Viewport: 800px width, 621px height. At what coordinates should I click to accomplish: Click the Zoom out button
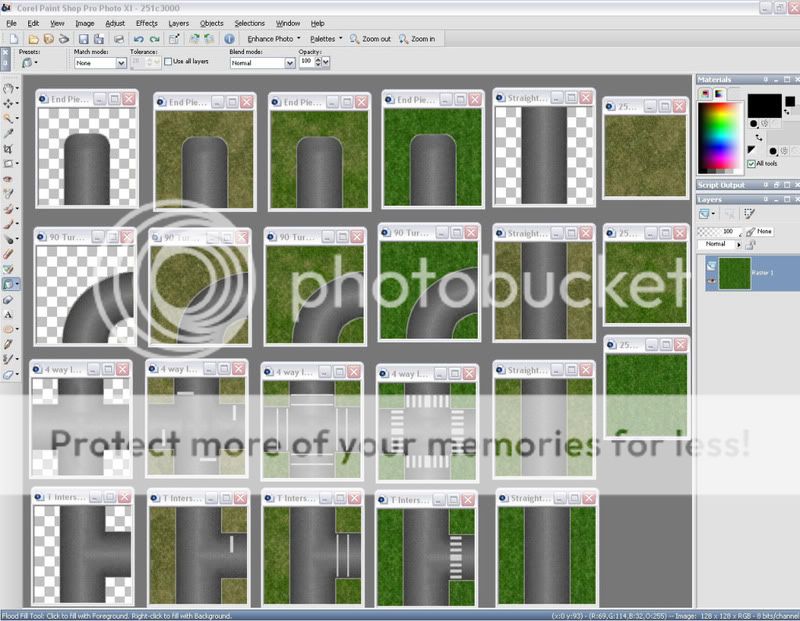tap(371, 39)
